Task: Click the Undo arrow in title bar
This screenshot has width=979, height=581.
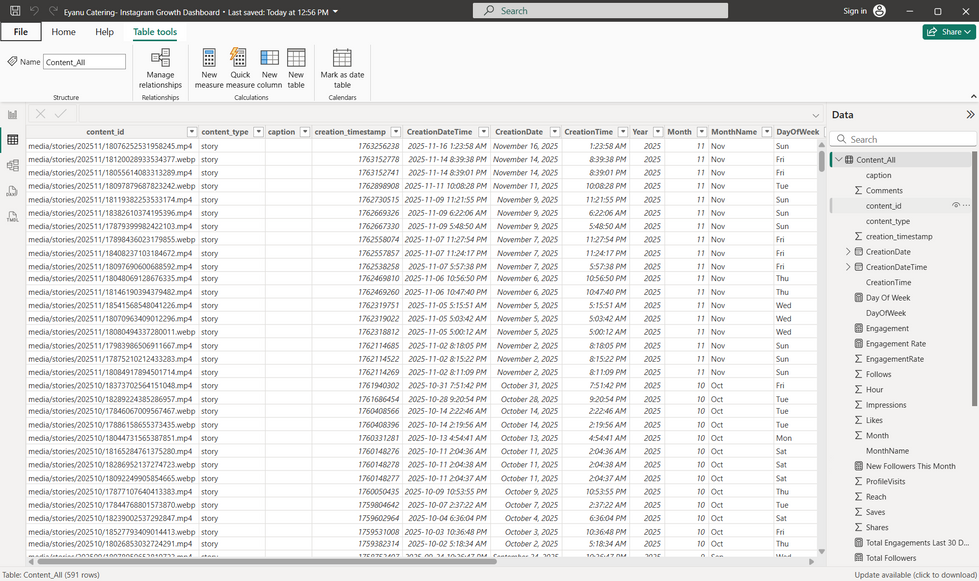Action: pos(35,11)
